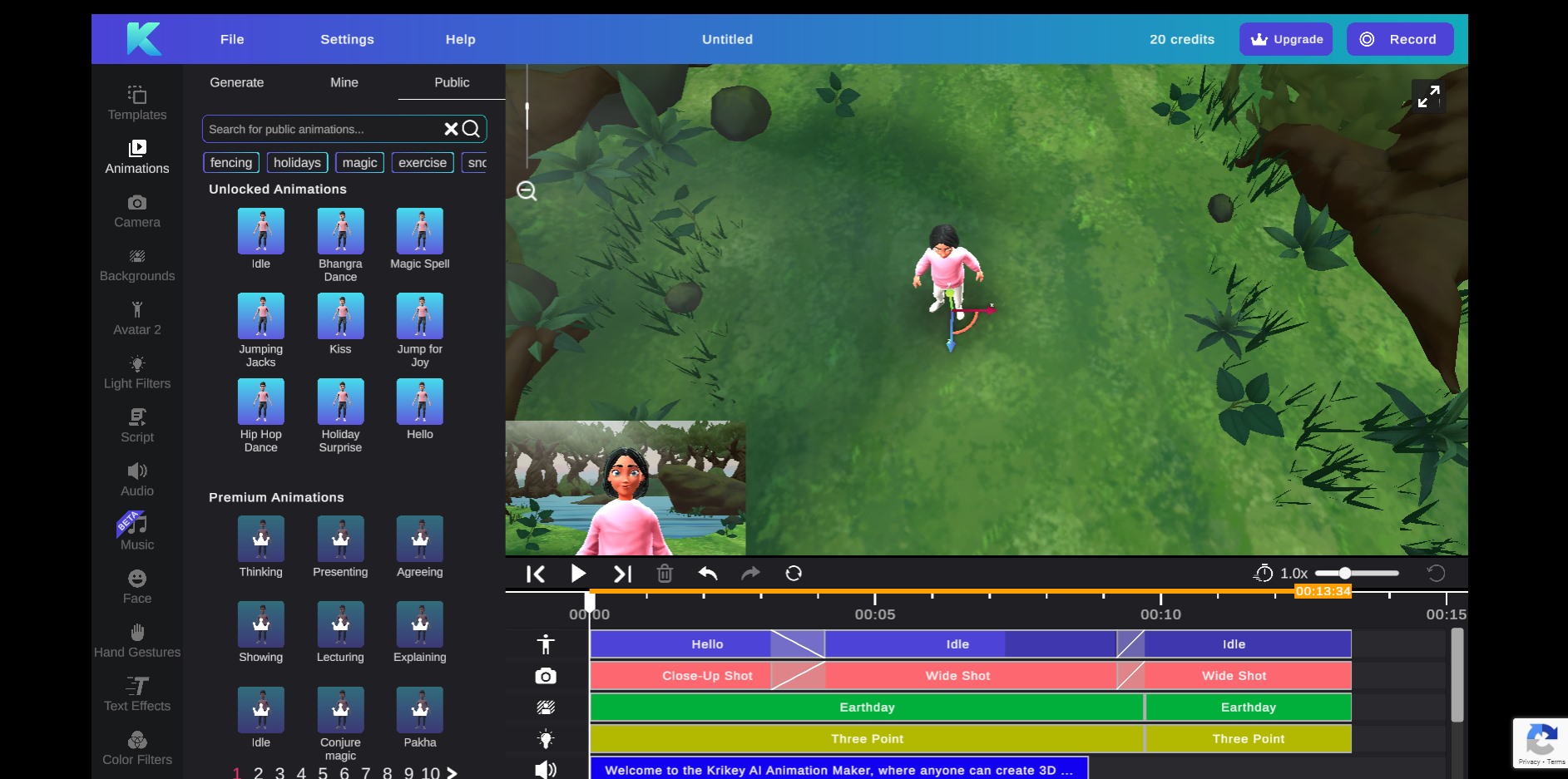
Task: Play the animation
Action: pos(578,574)
